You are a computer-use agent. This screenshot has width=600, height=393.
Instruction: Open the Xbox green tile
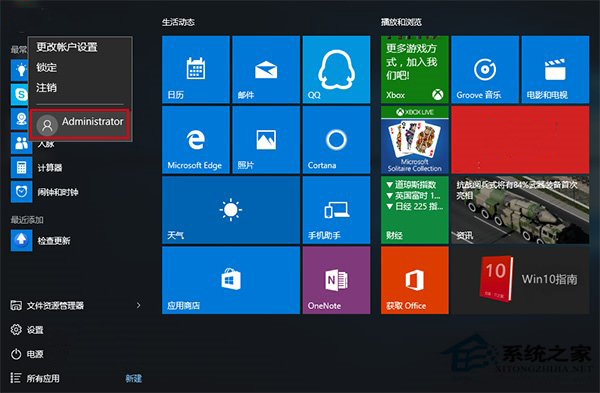tap(414, 70)
